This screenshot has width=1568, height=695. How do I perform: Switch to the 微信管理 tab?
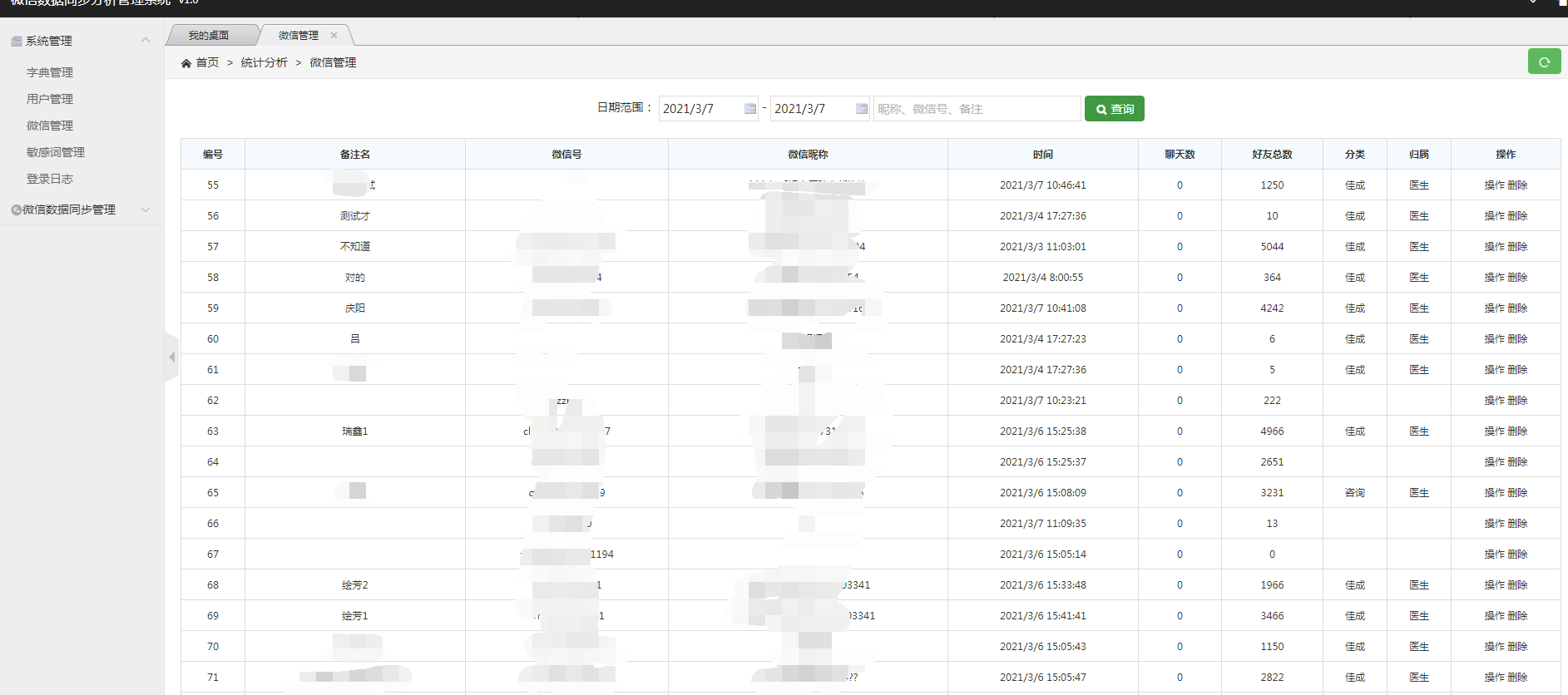(x=299, y=35)
